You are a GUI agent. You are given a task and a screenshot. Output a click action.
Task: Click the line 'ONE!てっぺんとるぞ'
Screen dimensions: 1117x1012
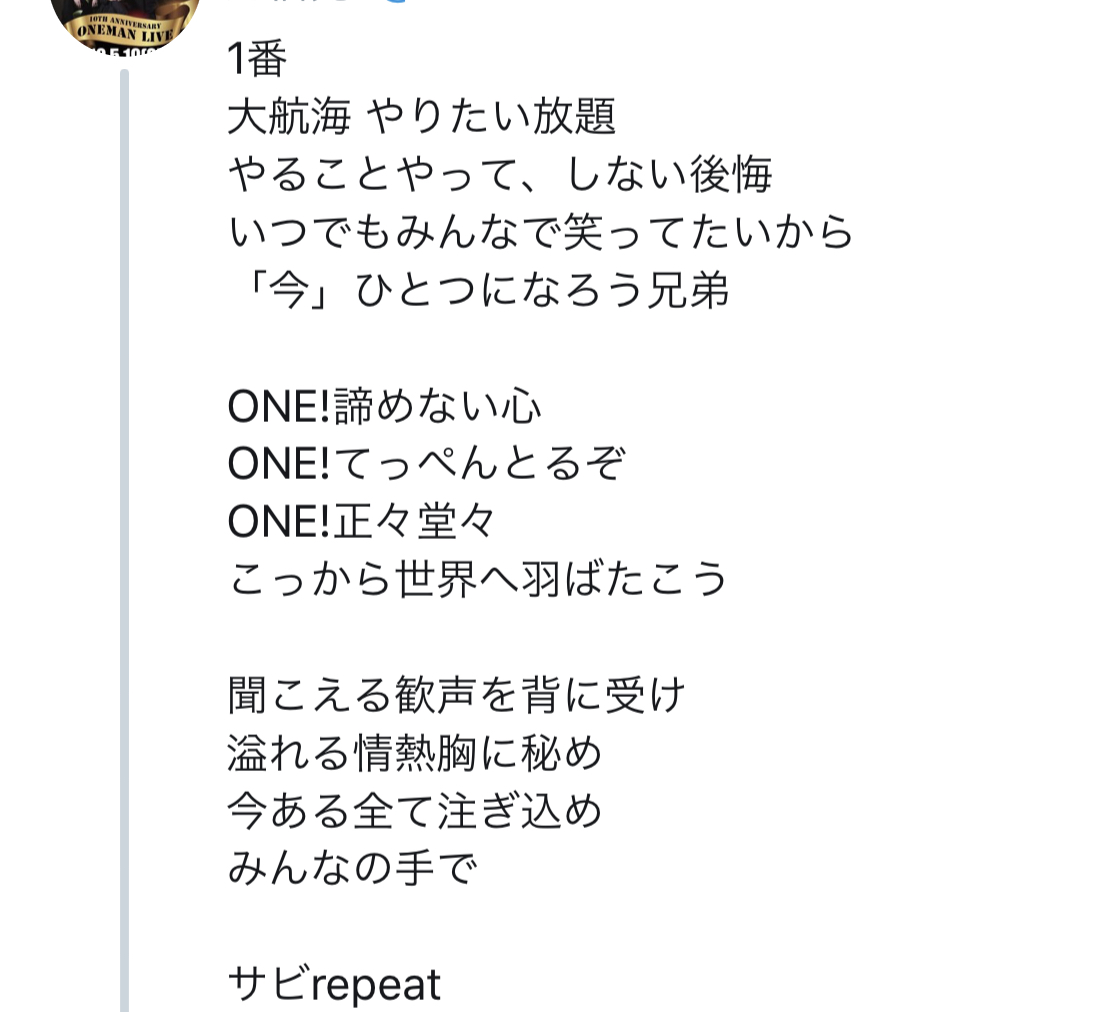427,464
